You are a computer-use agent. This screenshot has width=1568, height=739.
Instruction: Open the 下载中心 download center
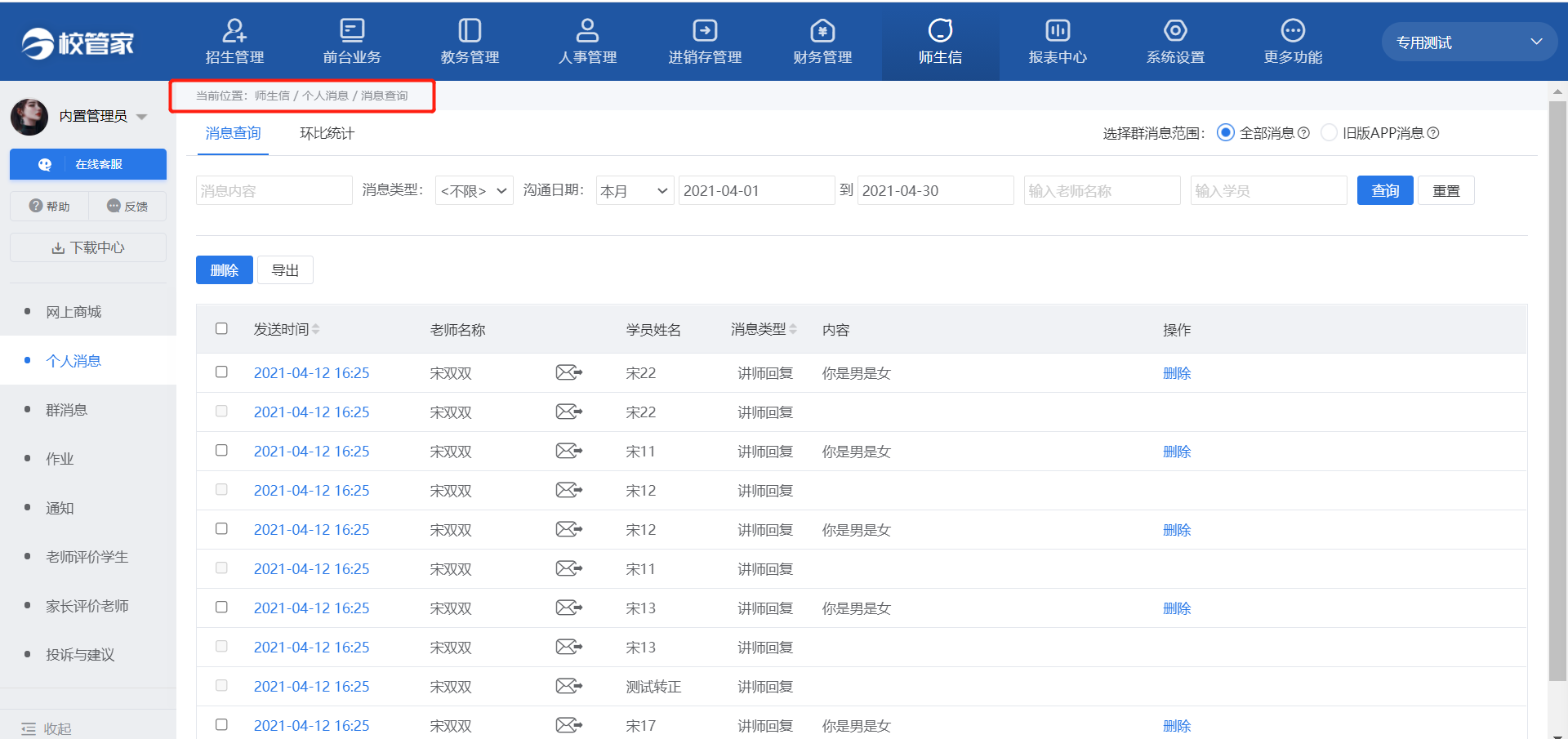pos(88,247)
